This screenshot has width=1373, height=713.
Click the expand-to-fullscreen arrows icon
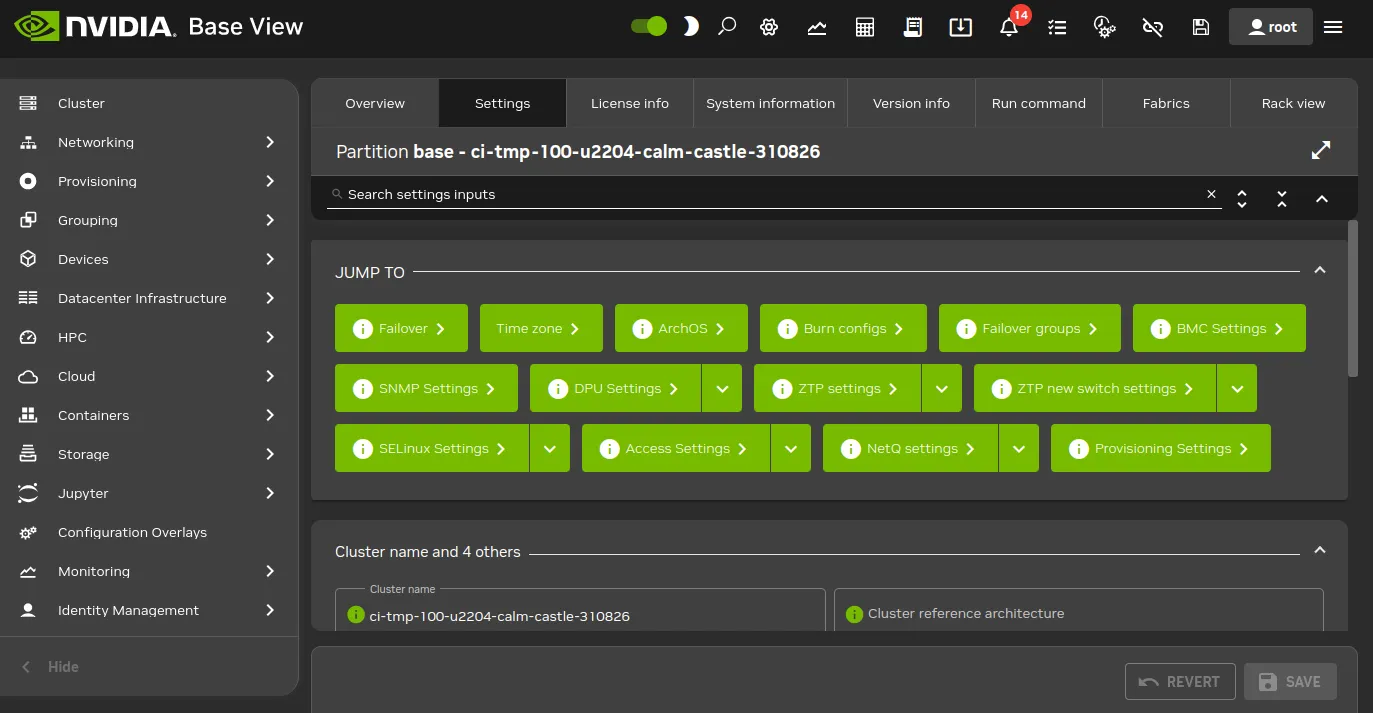click(1321, 150)
